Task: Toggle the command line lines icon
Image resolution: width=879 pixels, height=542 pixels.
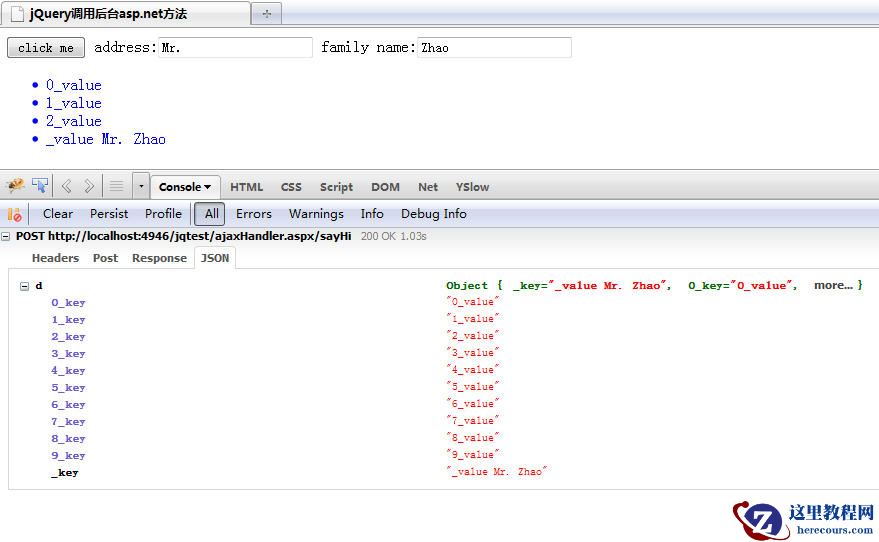Action: pos(116,186)
